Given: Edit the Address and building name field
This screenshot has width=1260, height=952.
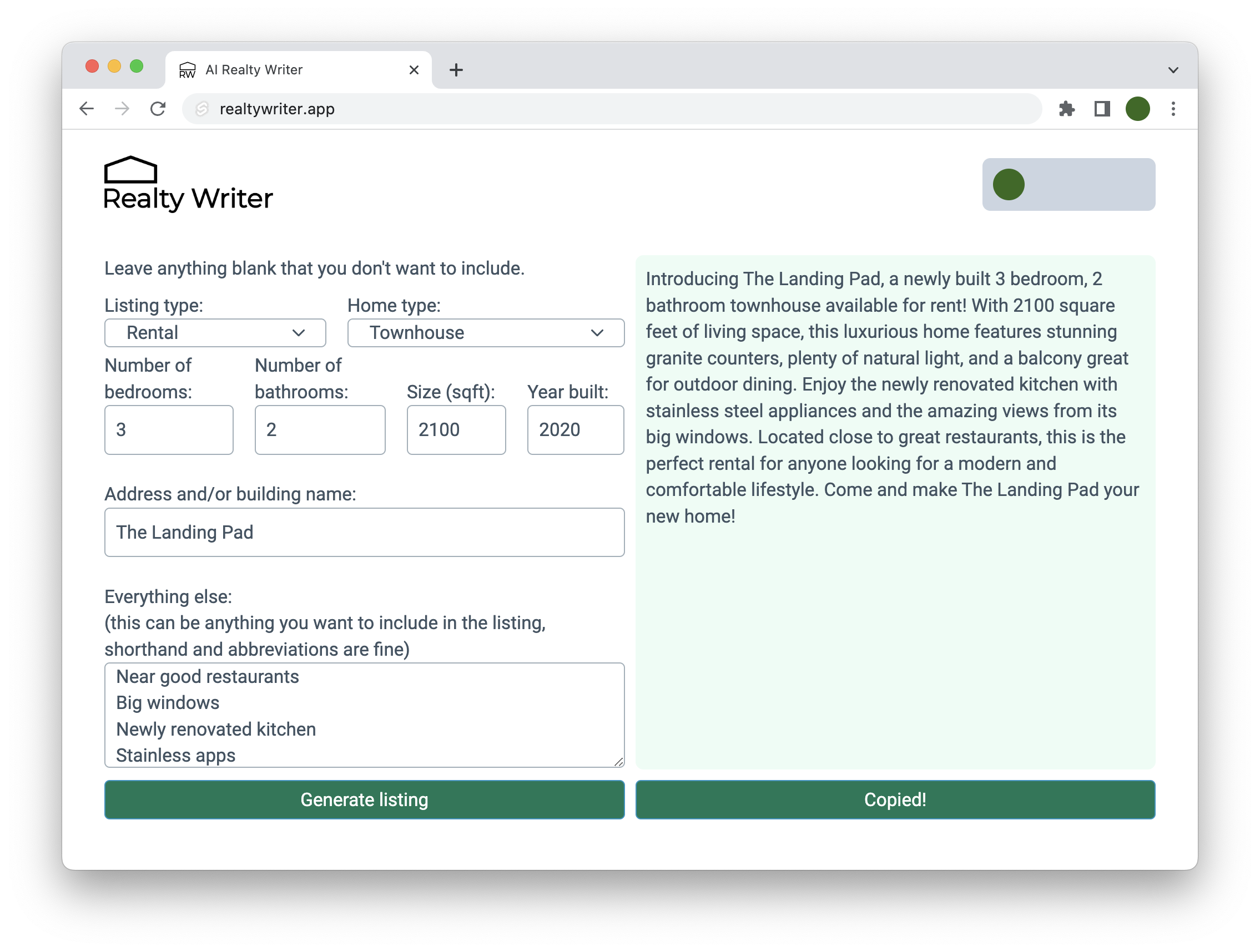Looking at the screenshot, I should [x=364, y=532].
